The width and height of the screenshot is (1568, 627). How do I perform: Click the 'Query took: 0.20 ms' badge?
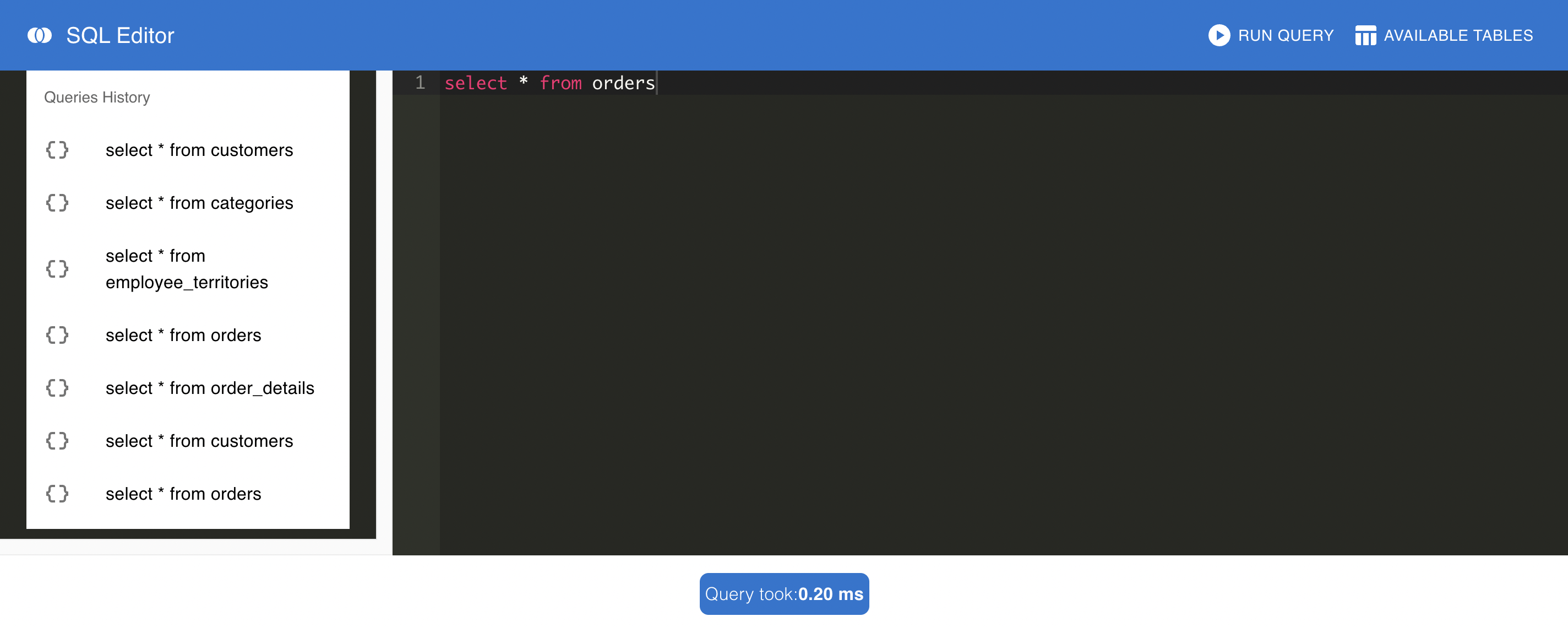[783, 593]
